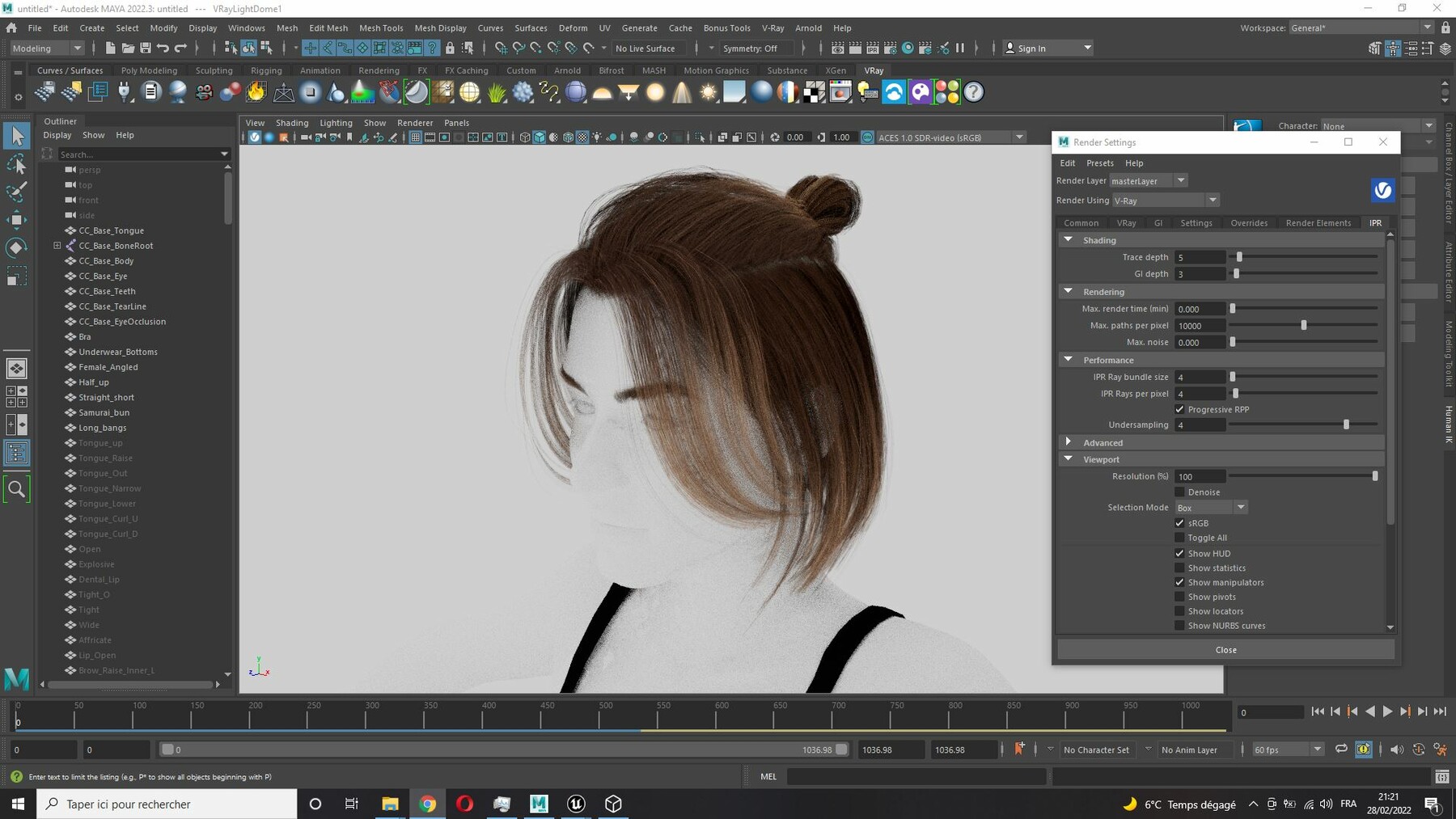Click the Save Scene disk icon
Screen dimensions: 1456x819
pyautogui.click(x=146, y=49)
